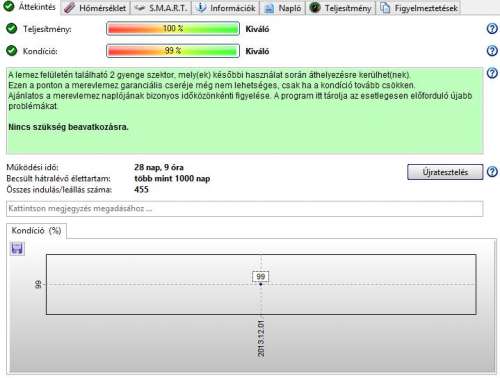500x378 pixels.
Task: Click the gauge icon on Teljesítmény tab
Action: pos(315,7)
